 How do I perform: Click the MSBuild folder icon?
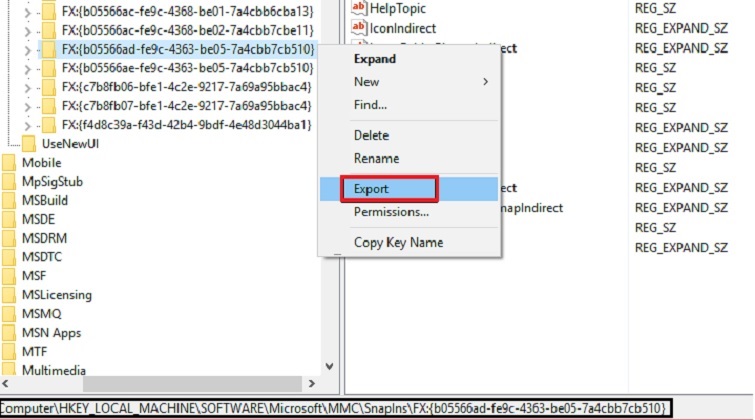9,201
